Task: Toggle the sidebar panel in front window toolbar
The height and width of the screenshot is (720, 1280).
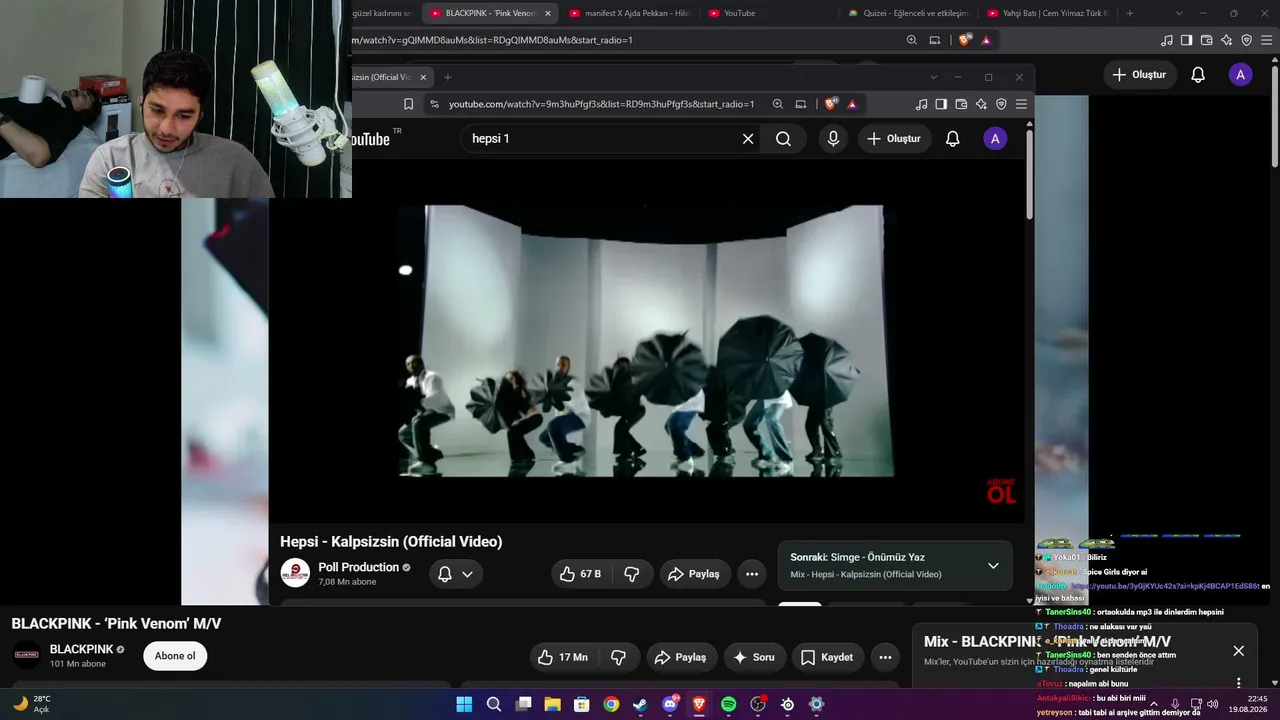Action: coord(941,104)
